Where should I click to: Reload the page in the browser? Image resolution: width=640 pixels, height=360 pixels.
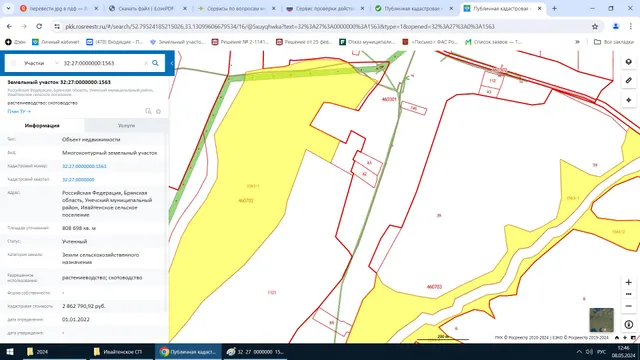(x=39, y=27)
